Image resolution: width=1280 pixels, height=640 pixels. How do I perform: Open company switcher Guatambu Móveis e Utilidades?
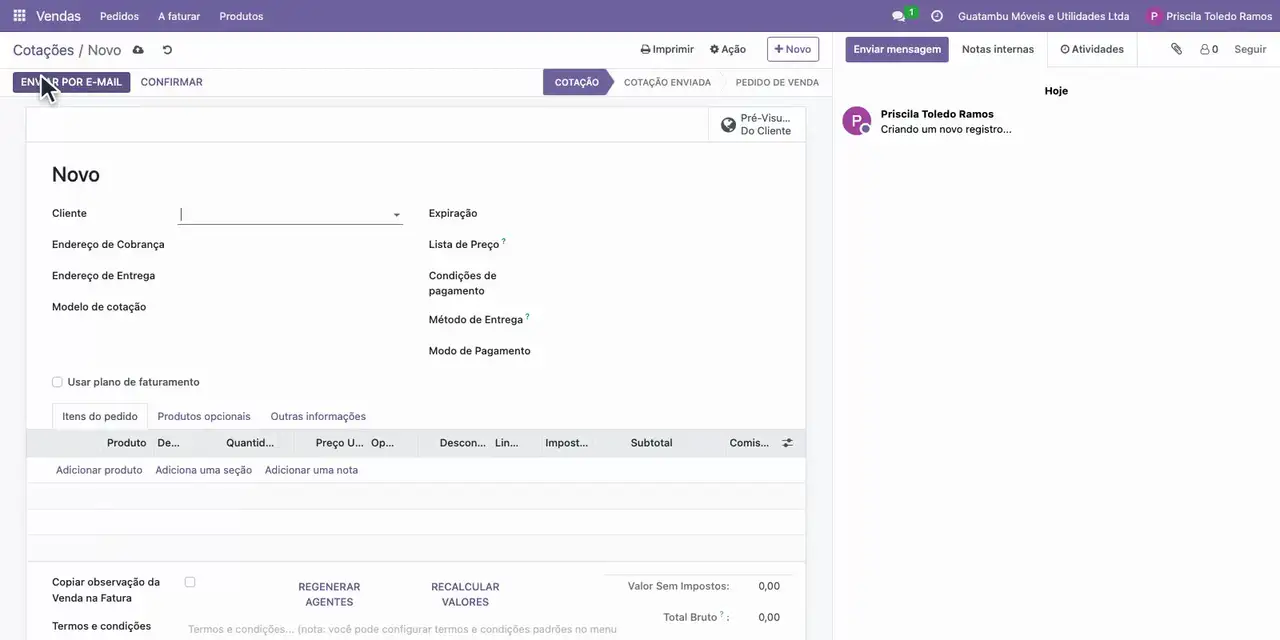pyautogui.click(x=1043, y=16)
